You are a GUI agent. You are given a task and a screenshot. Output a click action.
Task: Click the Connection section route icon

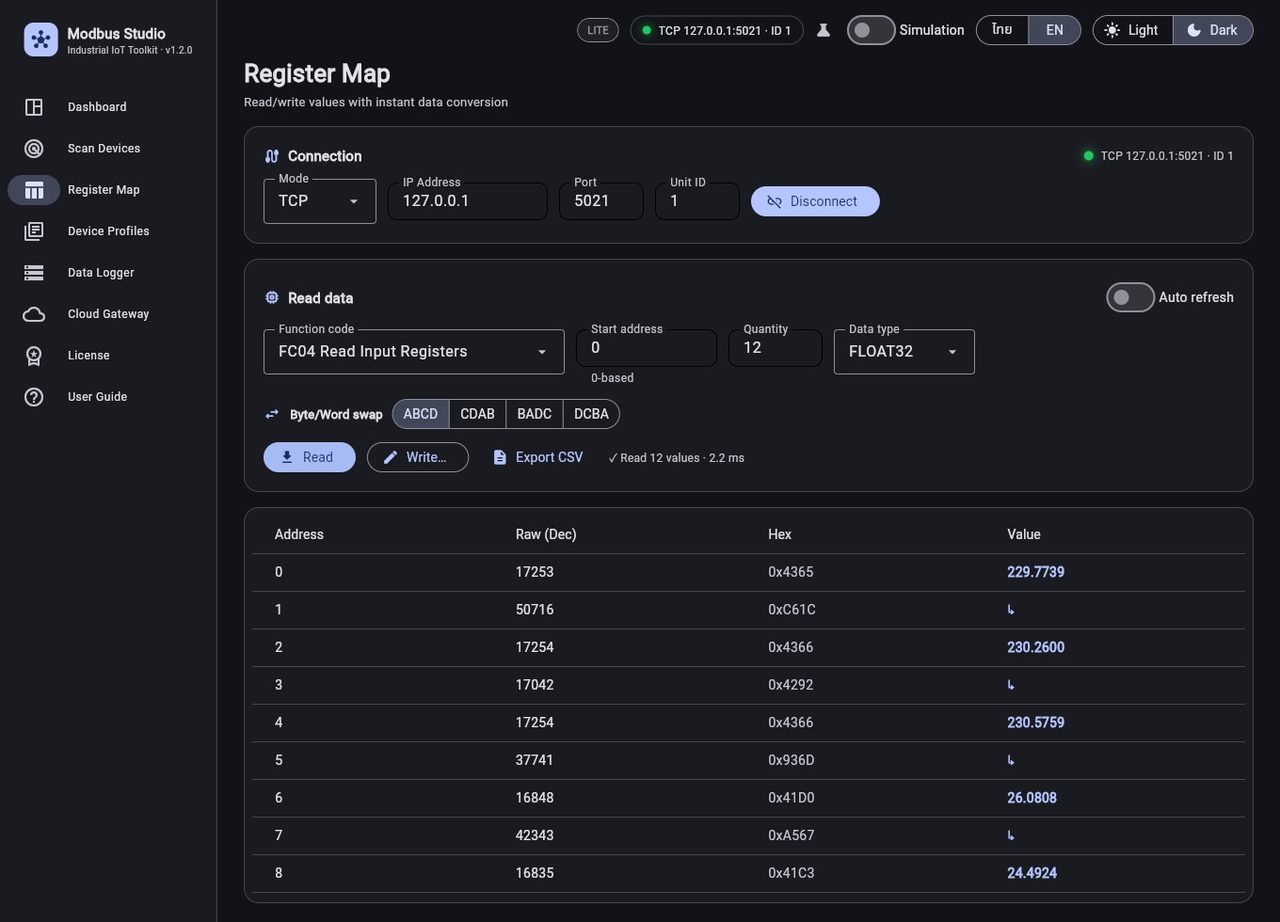coord(272,156)
